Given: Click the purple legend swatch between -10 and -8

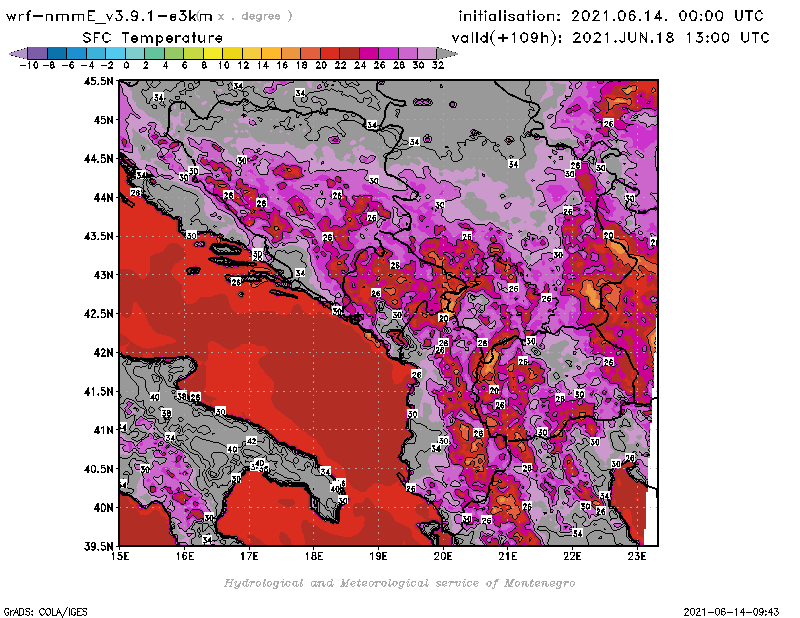Looking at the screenshot, I should tap(38, 53).
